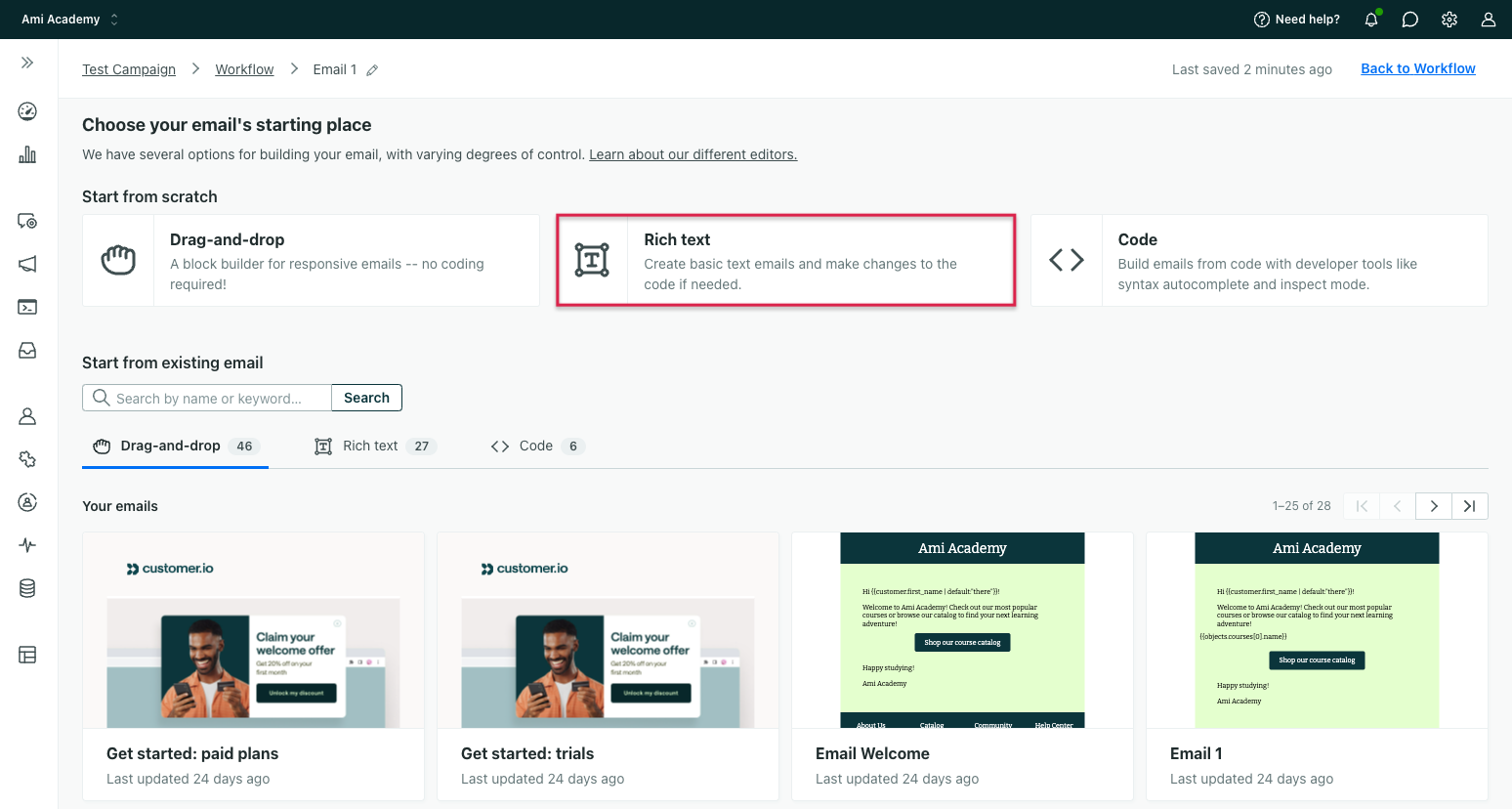
Task: Click the Email Welcome card title
Action: [x=872, y=753]
